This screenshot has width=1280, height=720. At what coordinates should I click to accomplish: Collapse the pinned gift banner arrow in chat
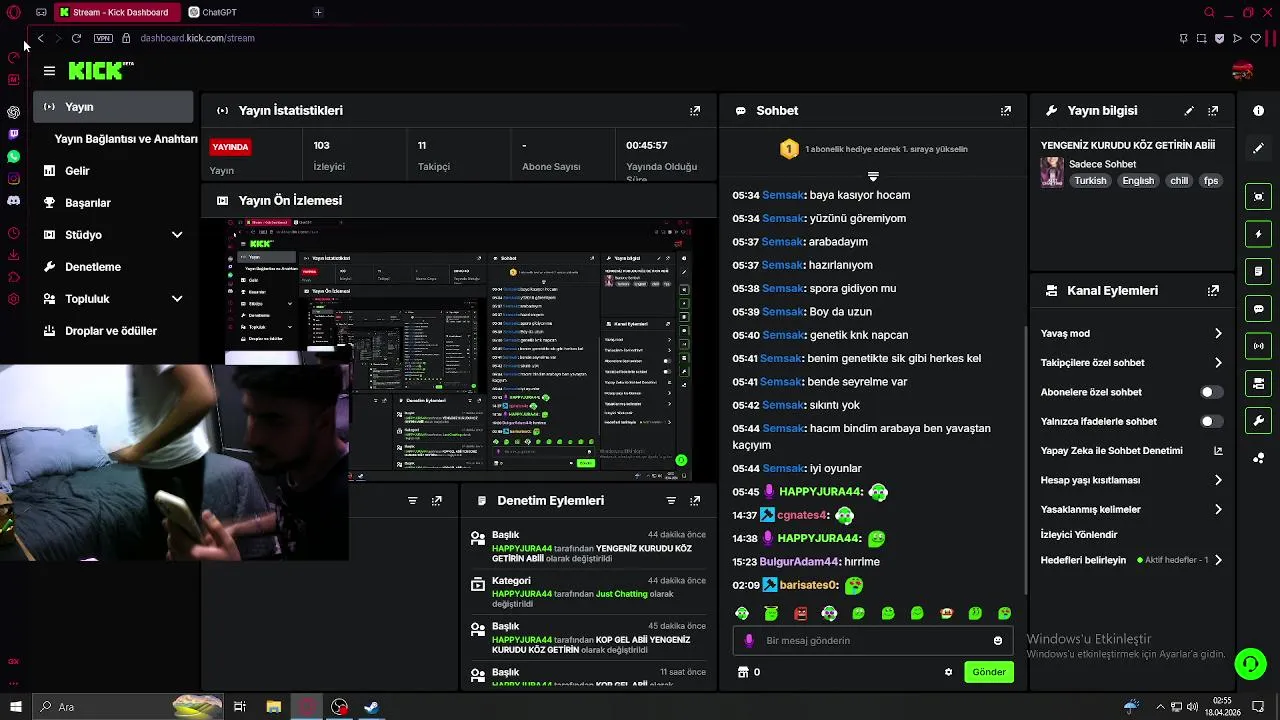pyautogui.click(x=873, y=177)
